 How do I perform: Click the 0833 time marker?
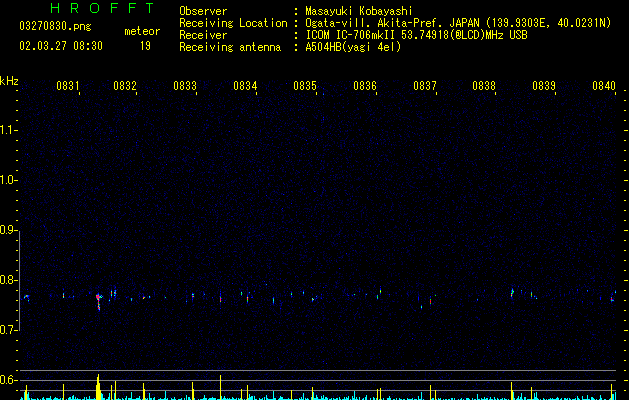tap(185, 86)
